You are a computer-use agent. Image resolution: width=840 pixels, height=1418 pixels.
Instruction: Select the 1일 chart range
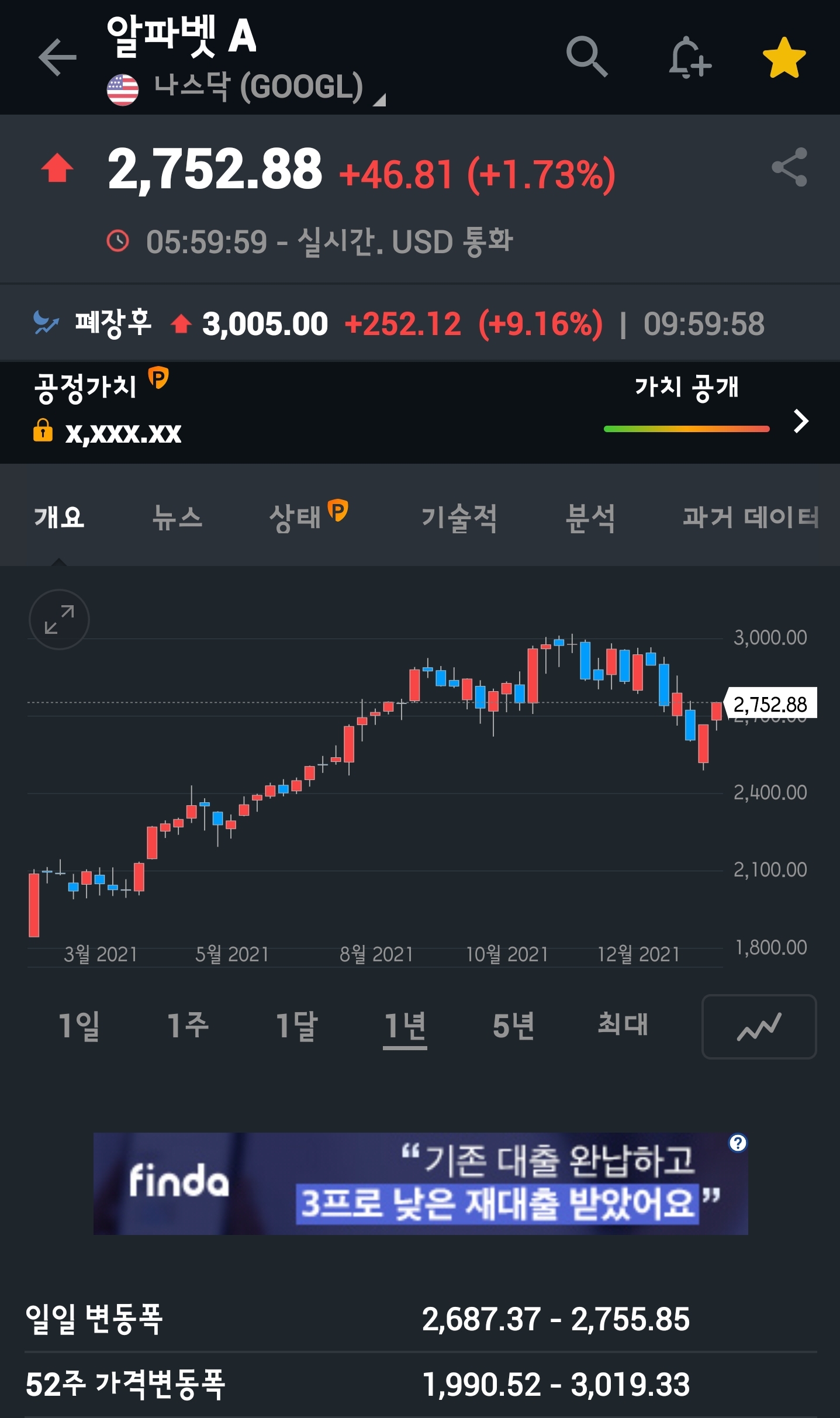click(x=79, y=1026)
